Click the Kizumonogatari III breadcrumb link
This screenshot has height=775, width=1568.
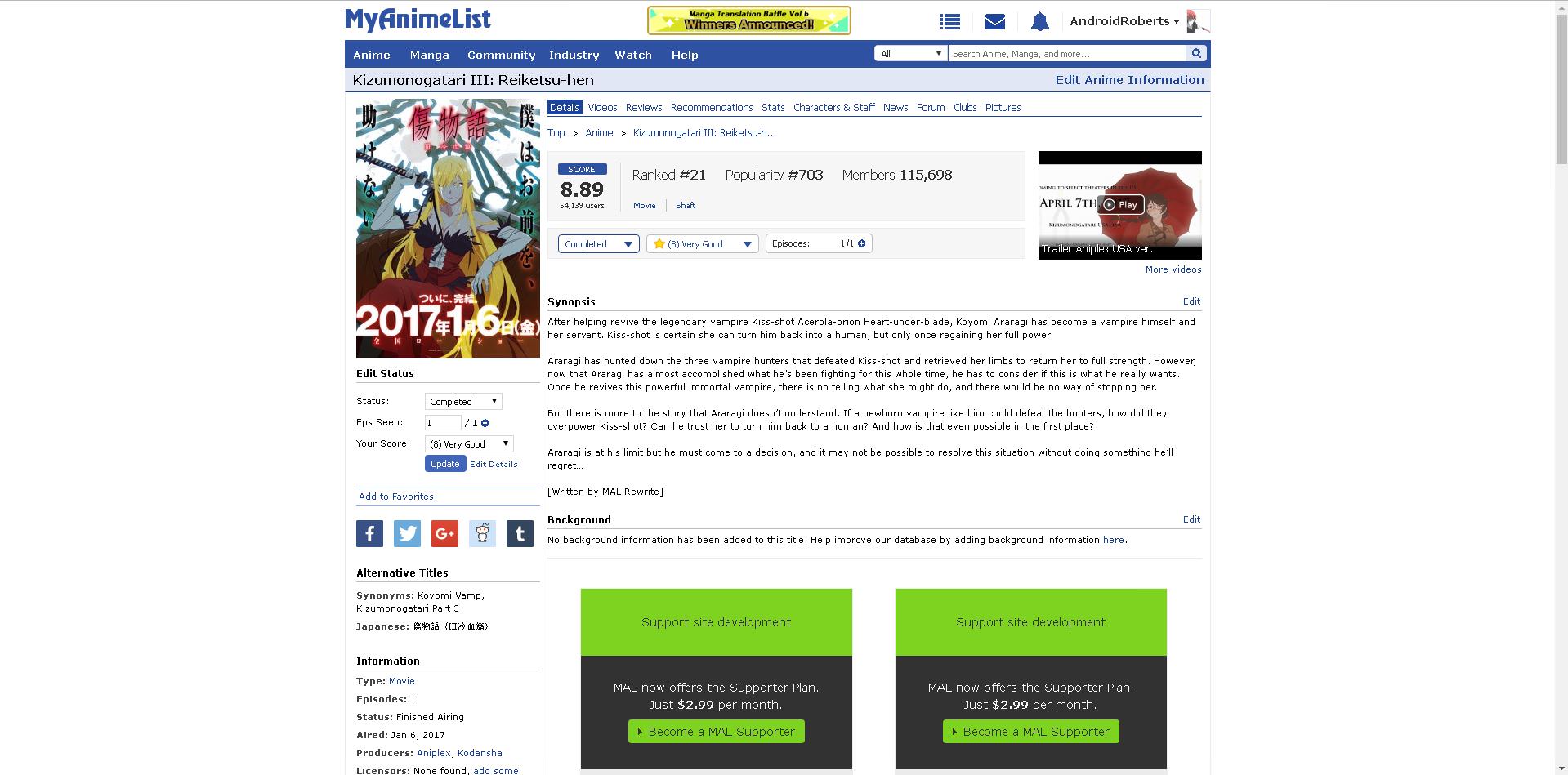704,133
